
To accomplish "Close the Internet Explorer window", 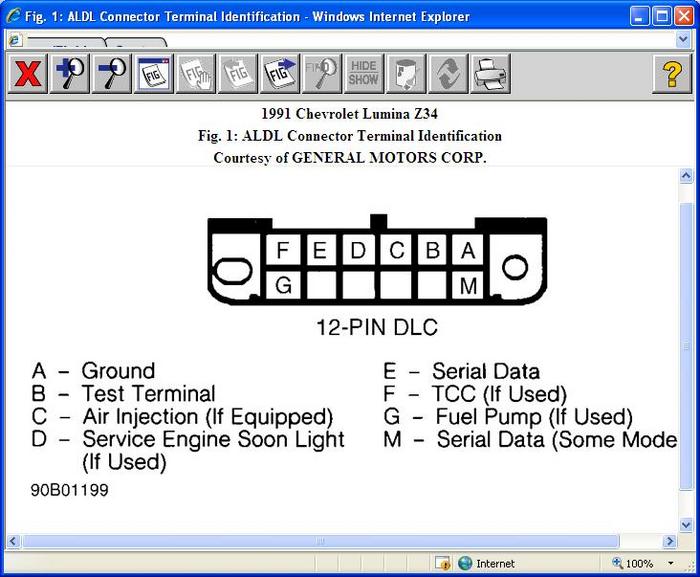I will [x=683, y=17].
